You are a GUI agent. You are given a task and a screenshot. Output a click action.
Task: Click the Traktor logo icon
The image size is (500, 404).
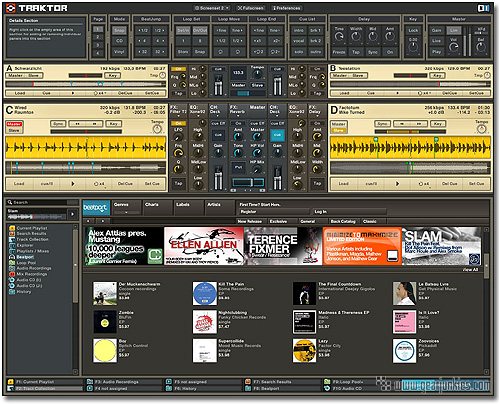[x=11, y=8]
